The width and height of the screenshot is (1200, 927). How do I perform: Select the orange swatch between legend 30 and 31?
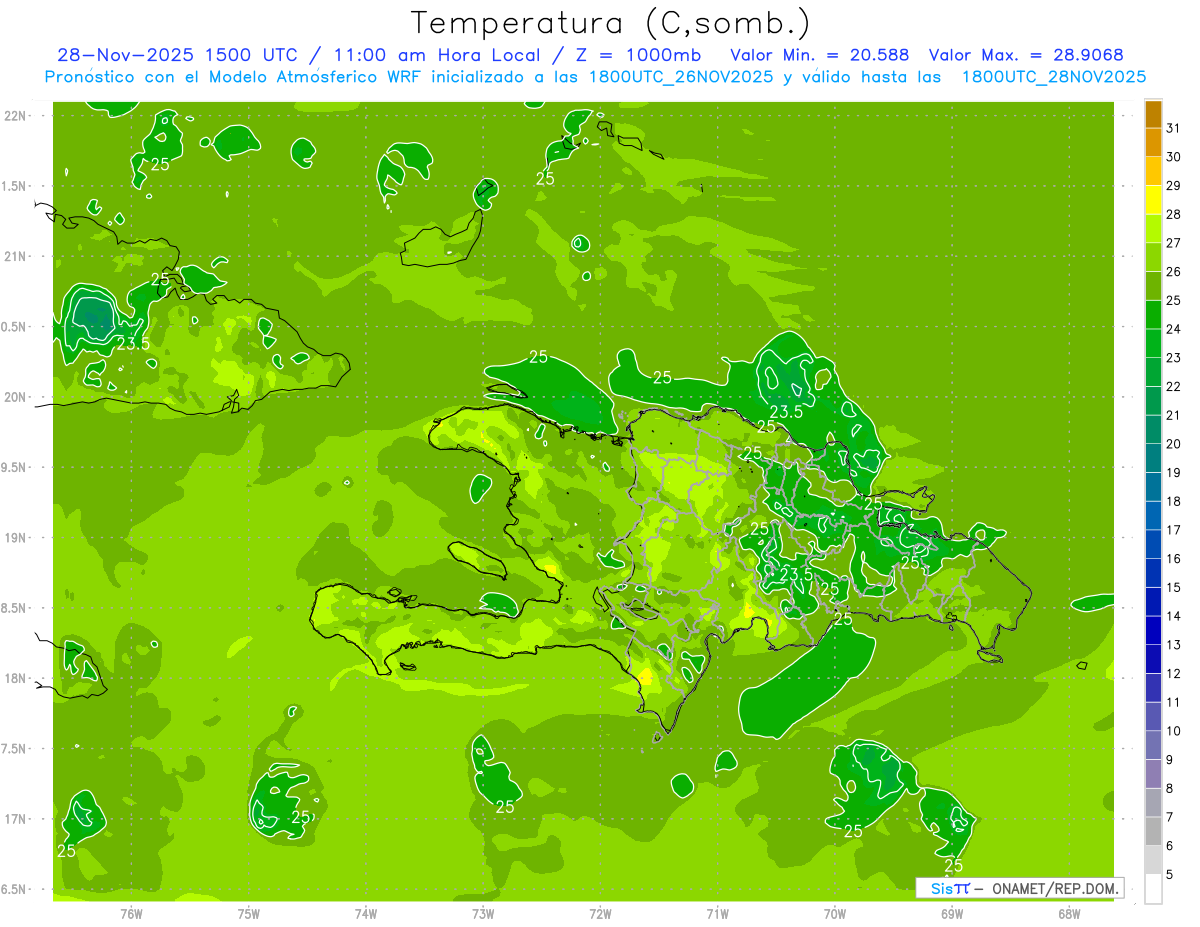coord(1153,142)
